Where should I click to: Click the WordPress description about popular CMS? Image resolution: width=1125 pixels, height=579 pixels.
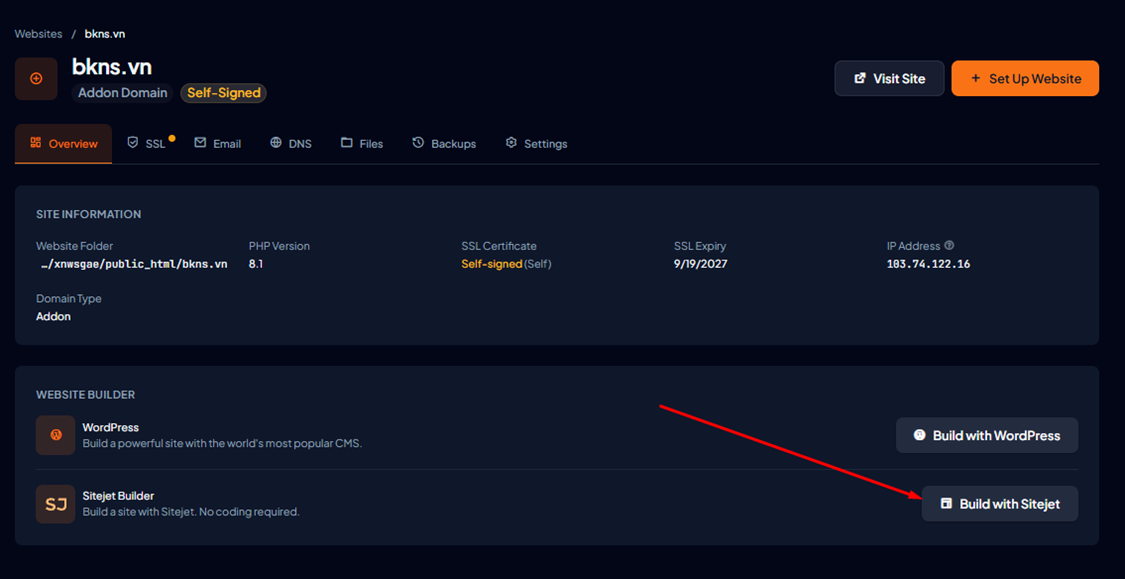pyautogui.click(x=222, y=443)
